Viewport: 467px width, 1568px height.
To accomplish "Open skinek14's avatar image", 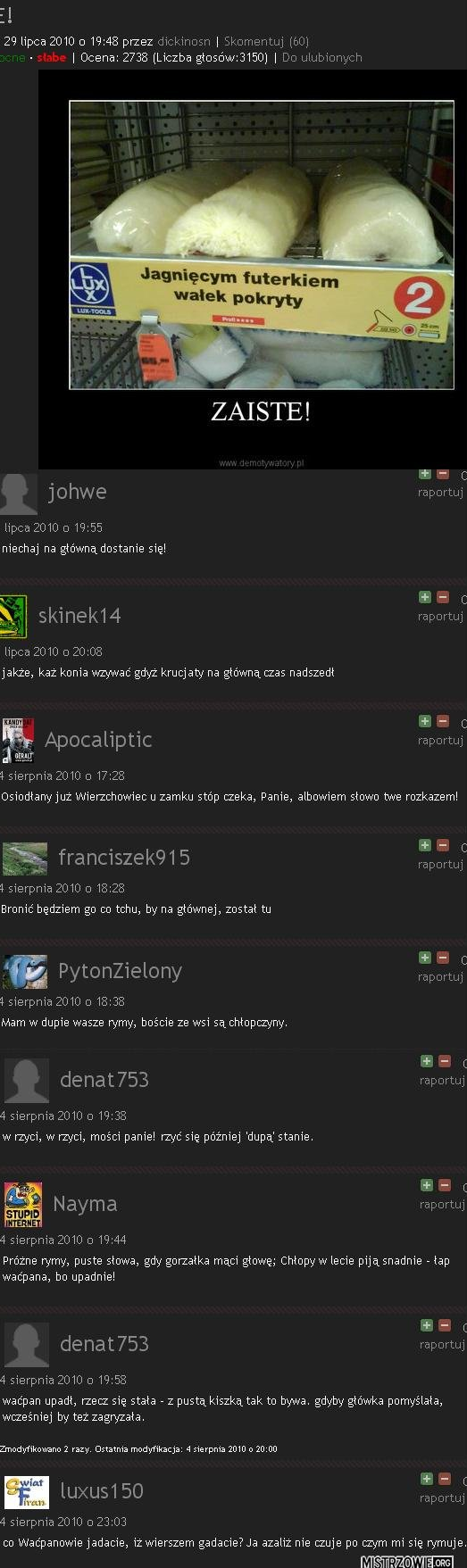I will click(13, 616).
